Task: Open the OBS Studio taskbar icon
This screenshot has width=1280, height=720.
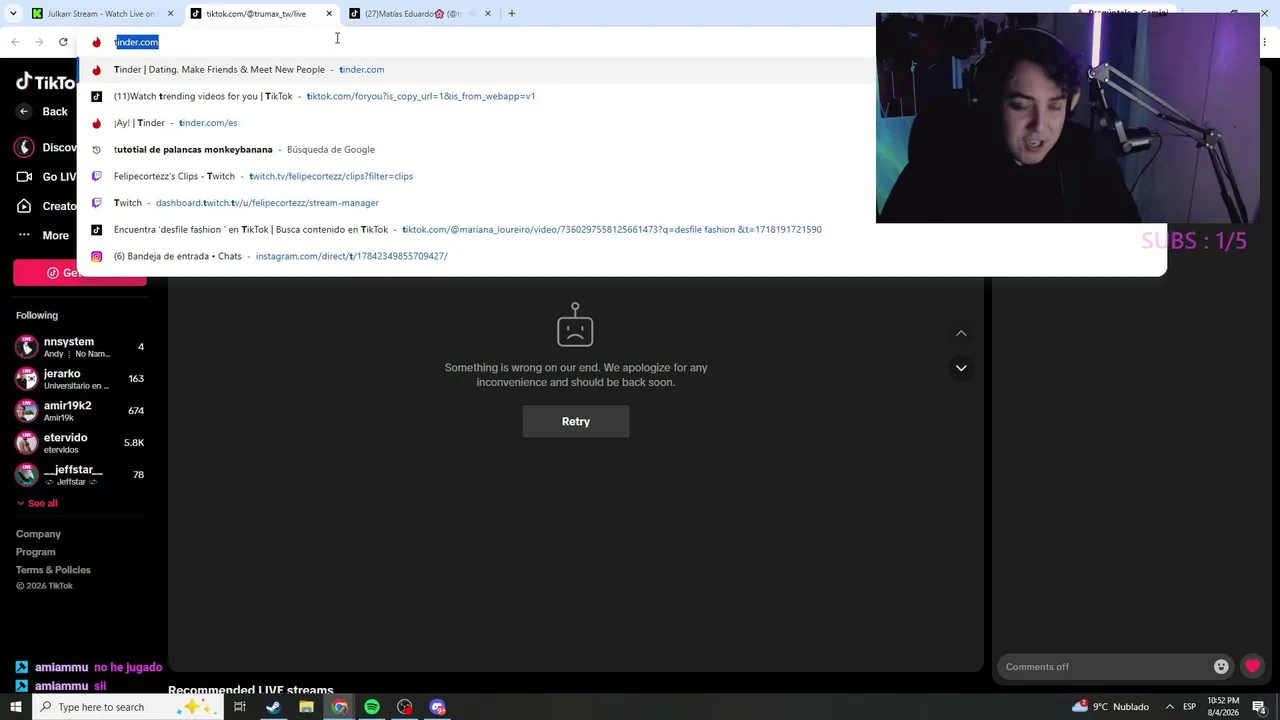Action: click(405, 707)
